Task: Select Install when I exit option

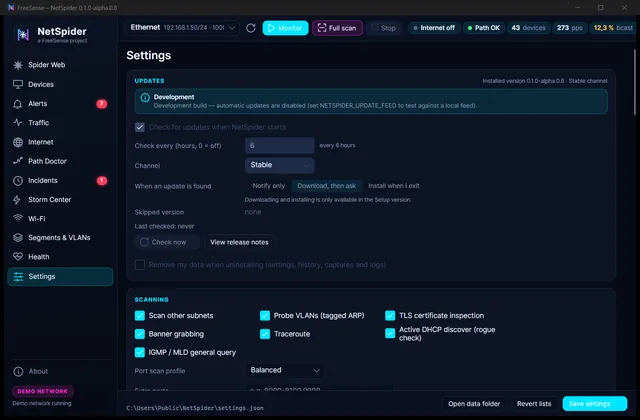Action: click(x=393, y=186)
